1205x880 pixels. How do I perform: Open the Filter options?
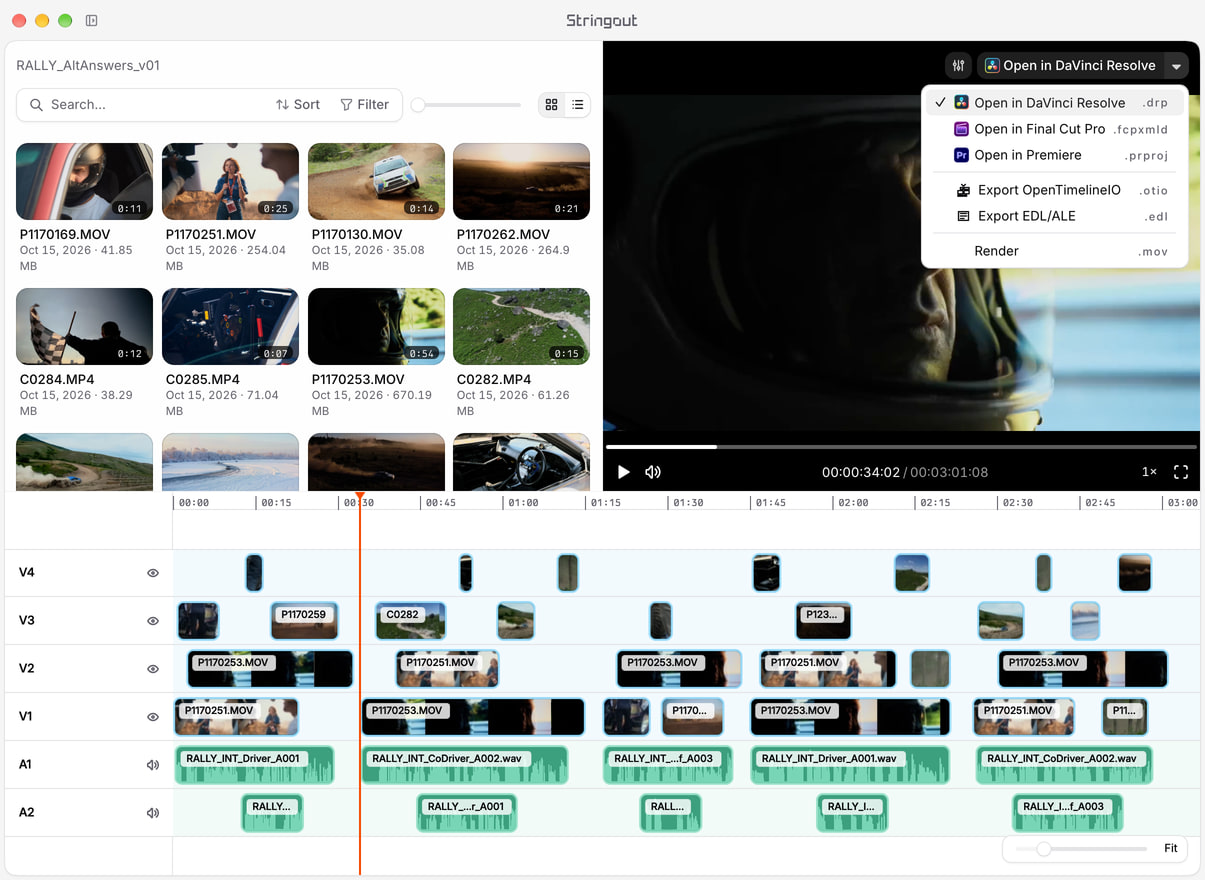(x=365, y=104)
